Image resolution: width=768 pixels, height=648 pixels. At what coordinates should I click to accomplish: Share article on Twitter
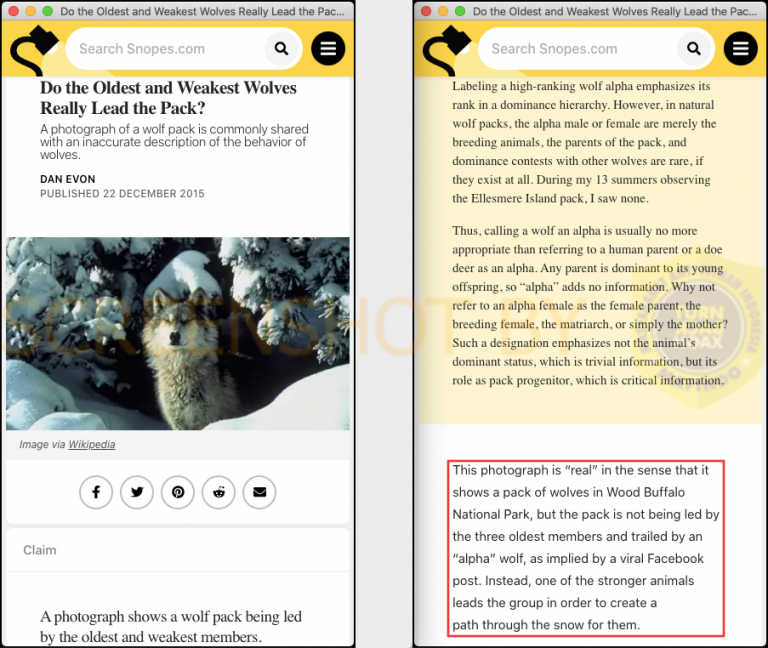point(137,492)
